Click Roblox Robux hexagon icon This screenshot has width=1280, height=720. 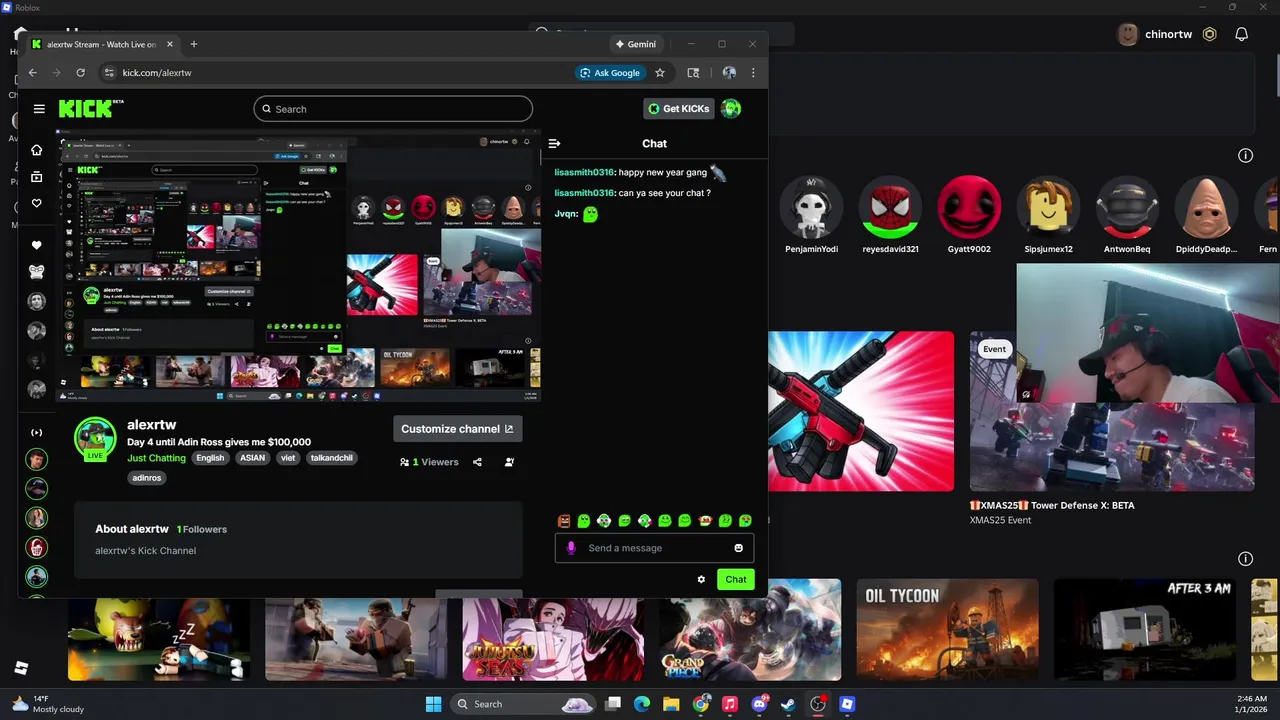[1210, 34]
